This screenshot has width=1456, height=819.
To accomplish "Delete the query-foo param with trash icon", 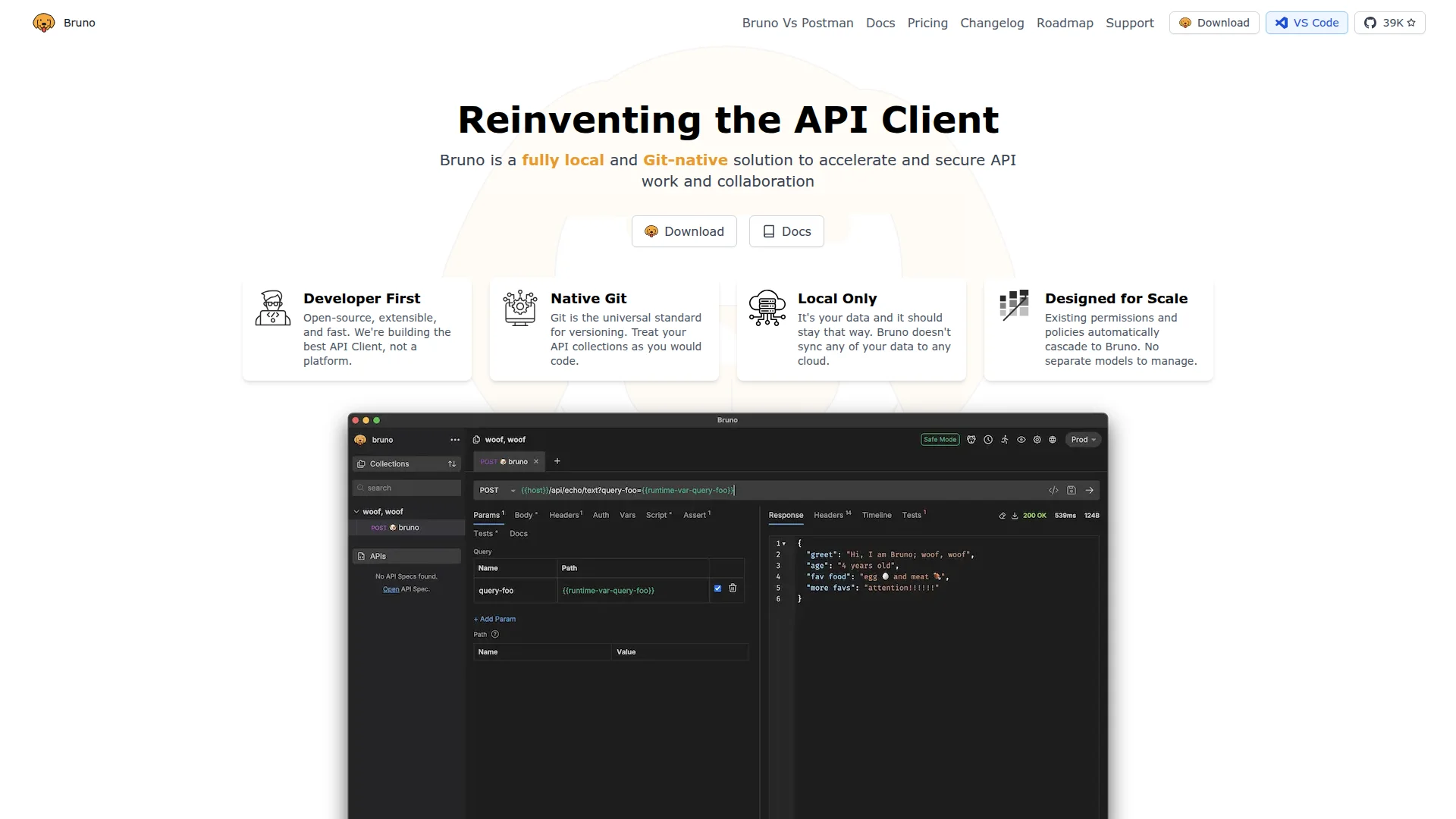I will [x=733, y=588].
